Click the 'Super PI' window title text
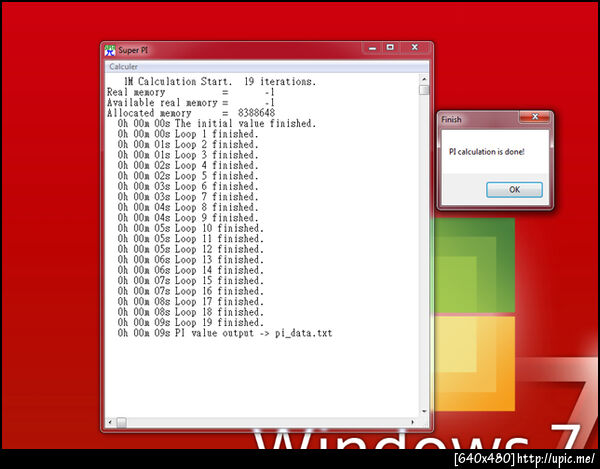The image size is (600, 469). pos(133,50)
